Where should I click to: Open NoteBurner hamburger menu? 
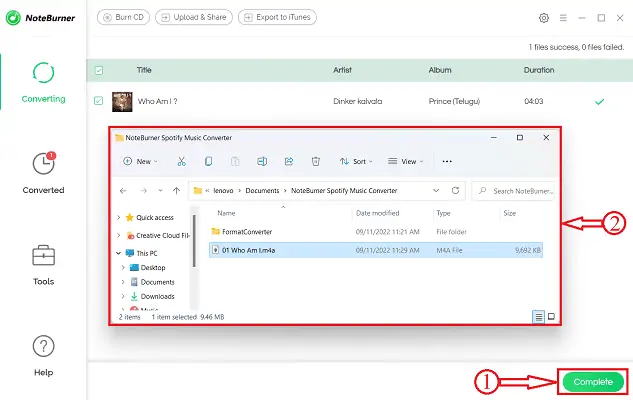[563, 18]
